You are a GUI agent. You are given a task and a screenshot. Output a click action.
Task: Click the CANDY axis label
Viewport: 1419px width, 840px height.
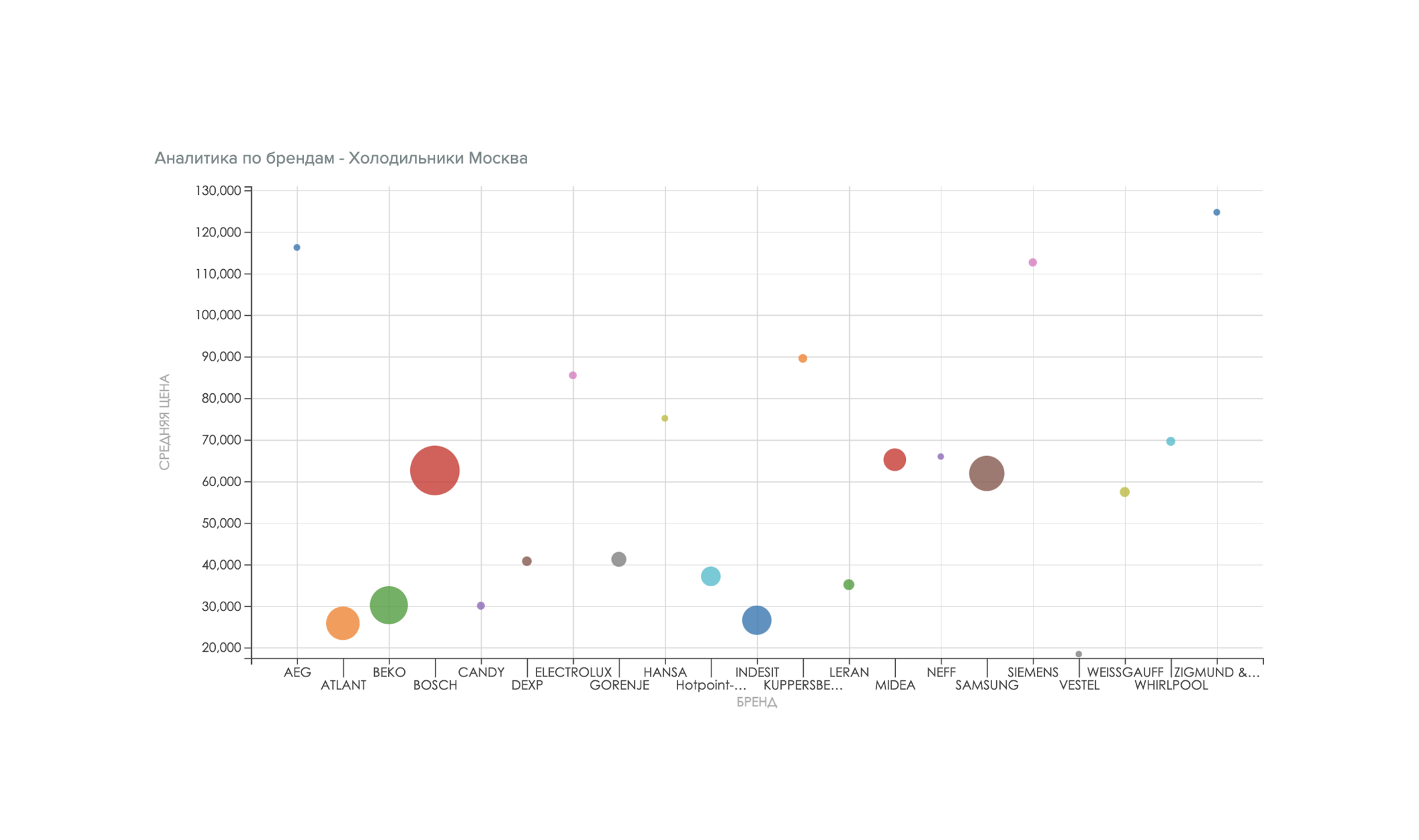481,672
